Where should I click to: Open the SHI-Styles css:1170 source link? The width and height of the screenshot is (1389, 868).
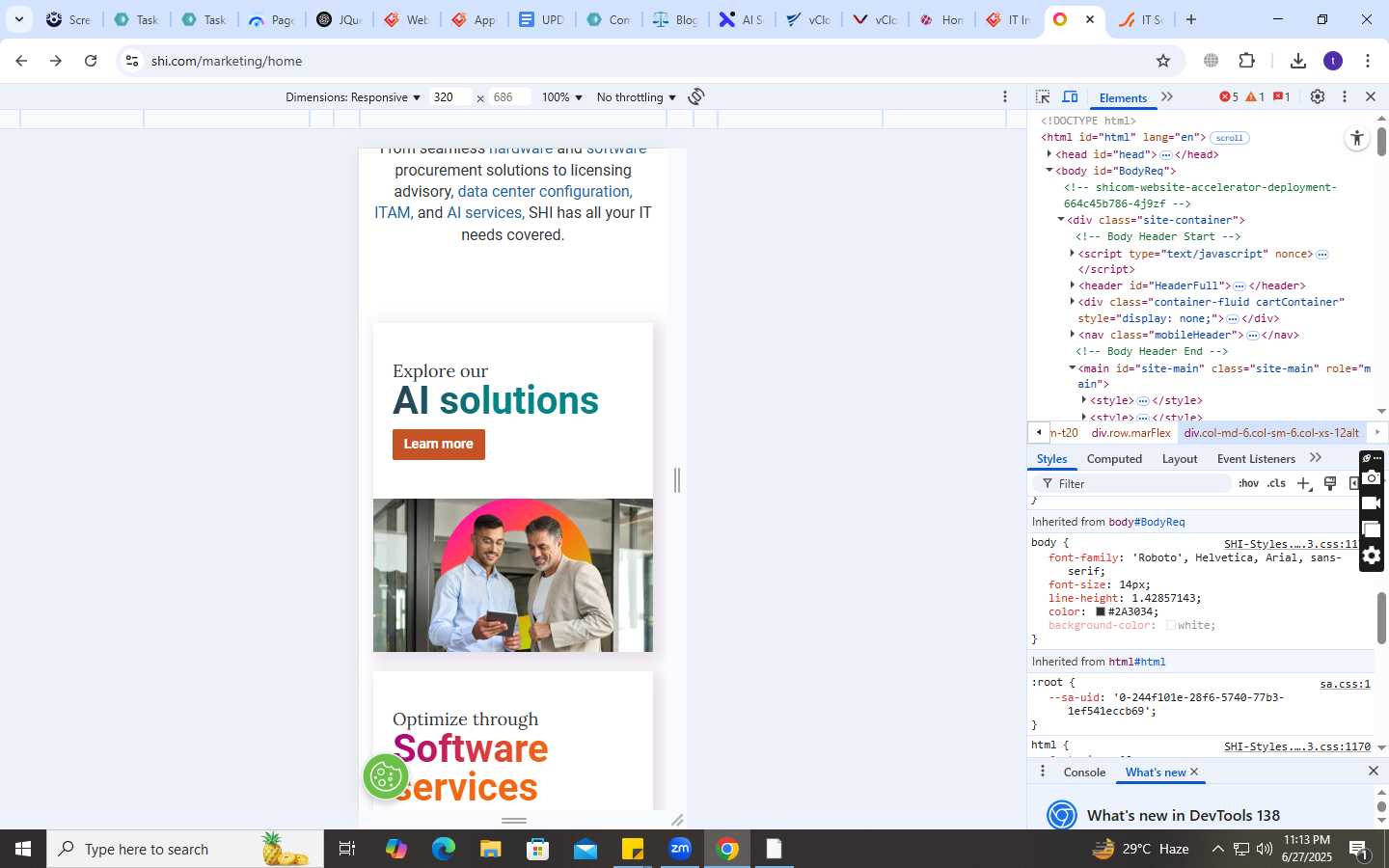[1297, 746]
